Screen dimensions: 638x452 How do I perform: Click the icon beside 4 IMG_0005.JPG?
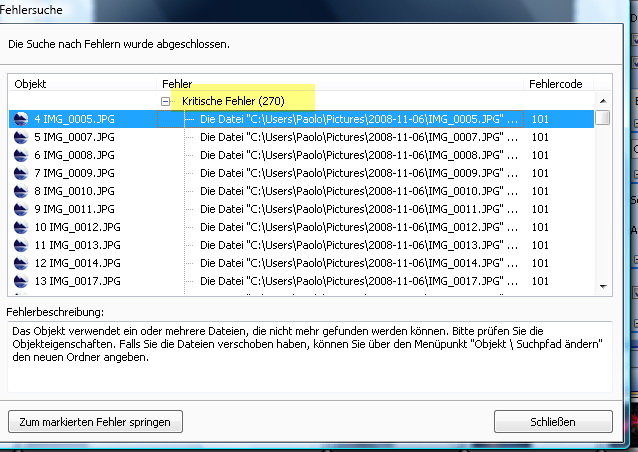(x=21, y=119)
